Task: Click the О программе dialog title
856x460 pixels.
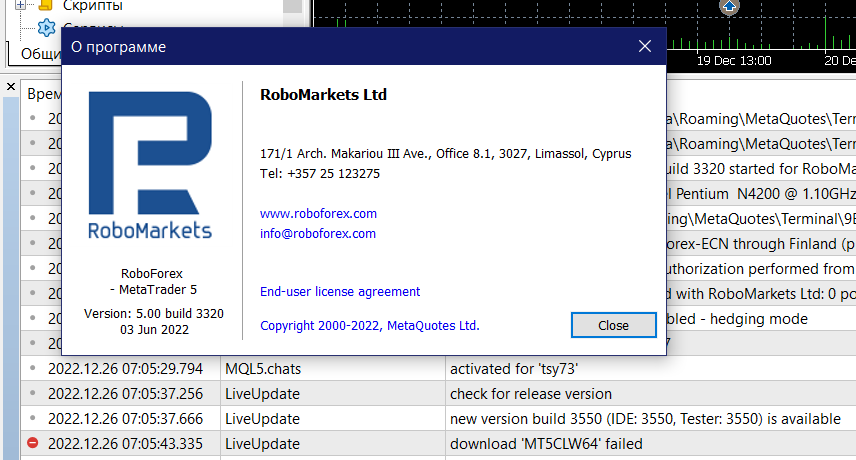Action: tap(118, 47)
